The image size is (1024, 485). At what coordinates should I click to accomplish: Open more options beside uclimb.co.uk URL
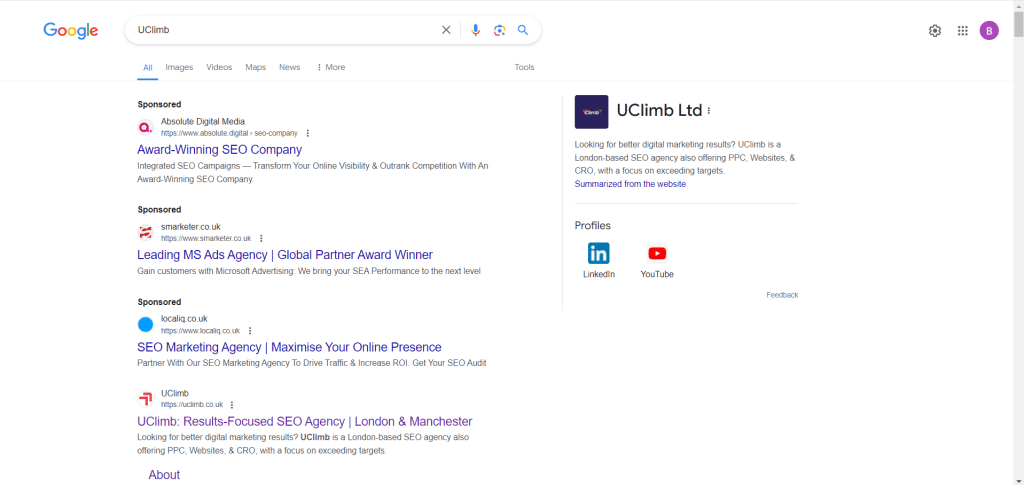click(x=232, y=405)
